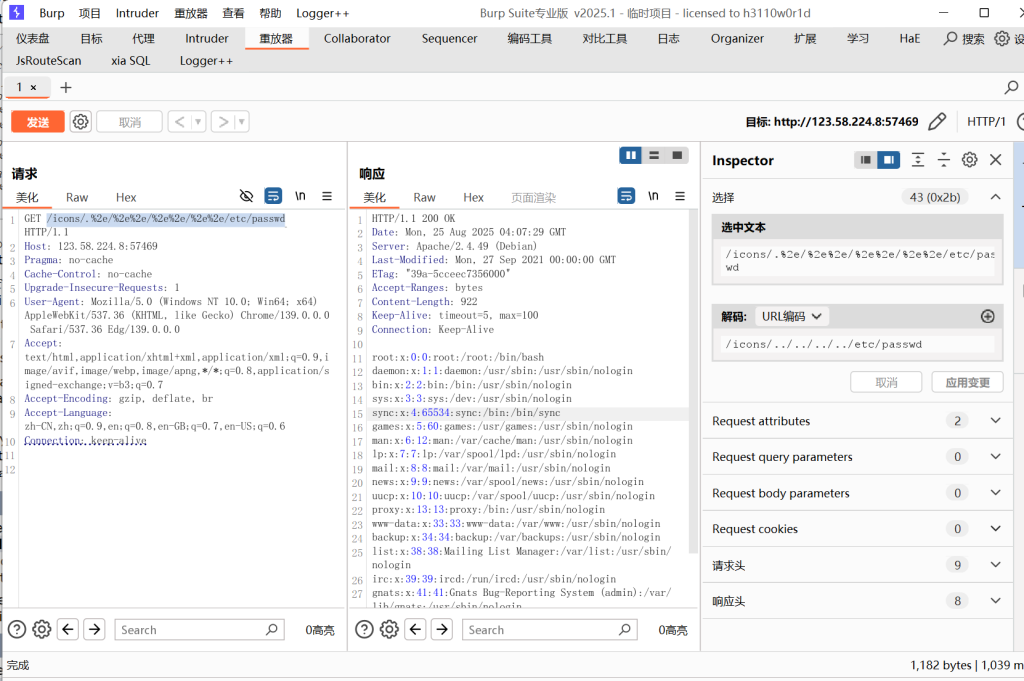The width and height of the screenshot is (1024, 681).
Task: Toggle word wrap in response viewer
Action: 626,196
